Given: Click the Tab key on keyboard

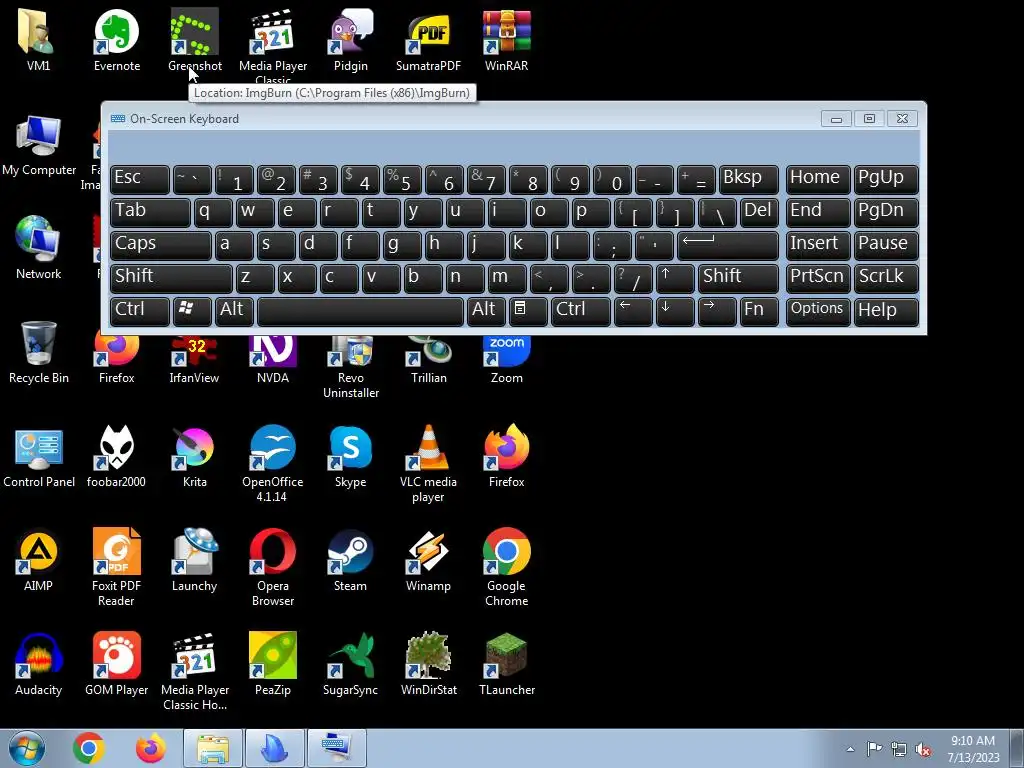Looking at the screenshot, I should tap(150, 212).
